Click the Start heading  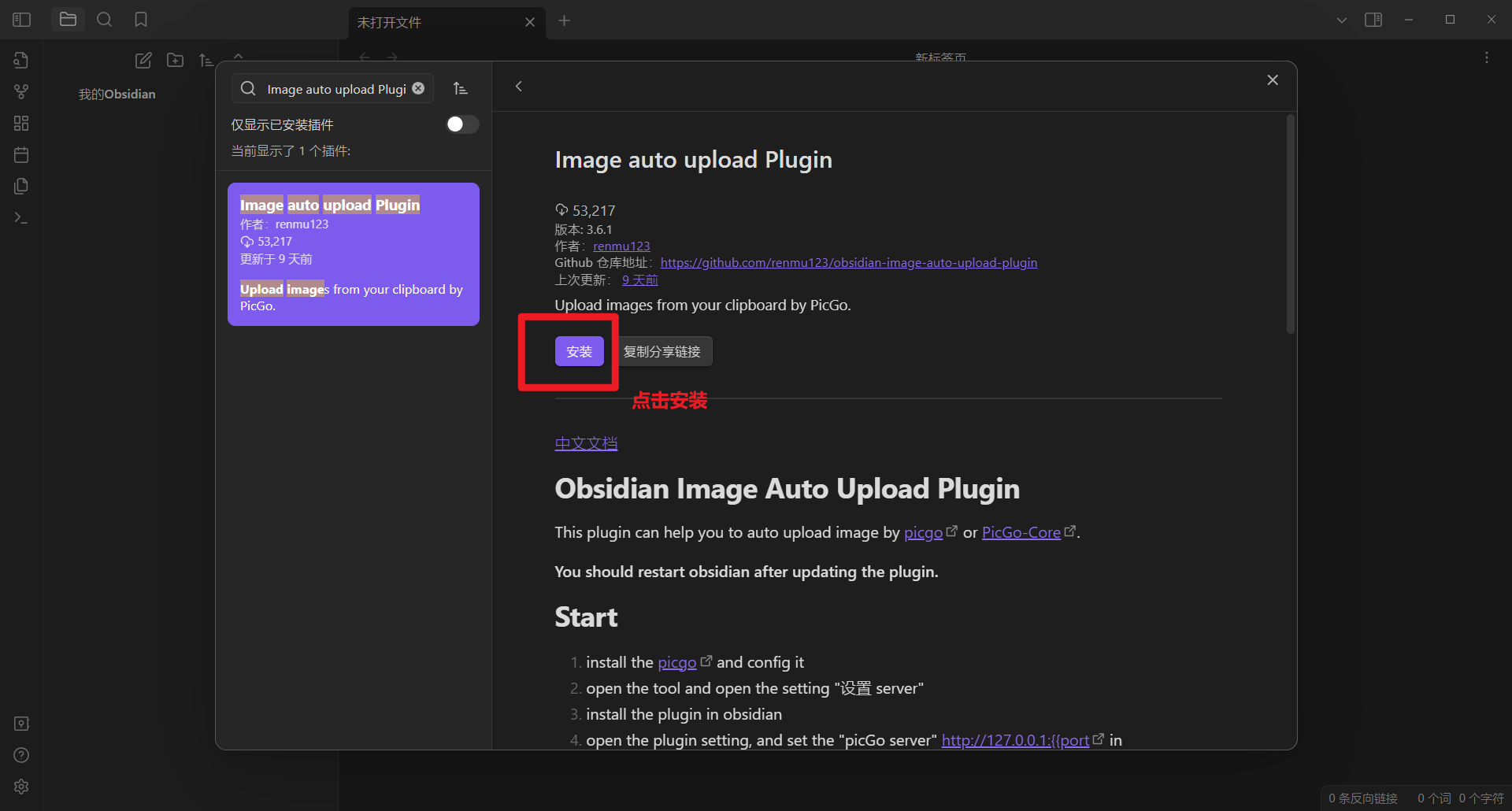(586, 617)
